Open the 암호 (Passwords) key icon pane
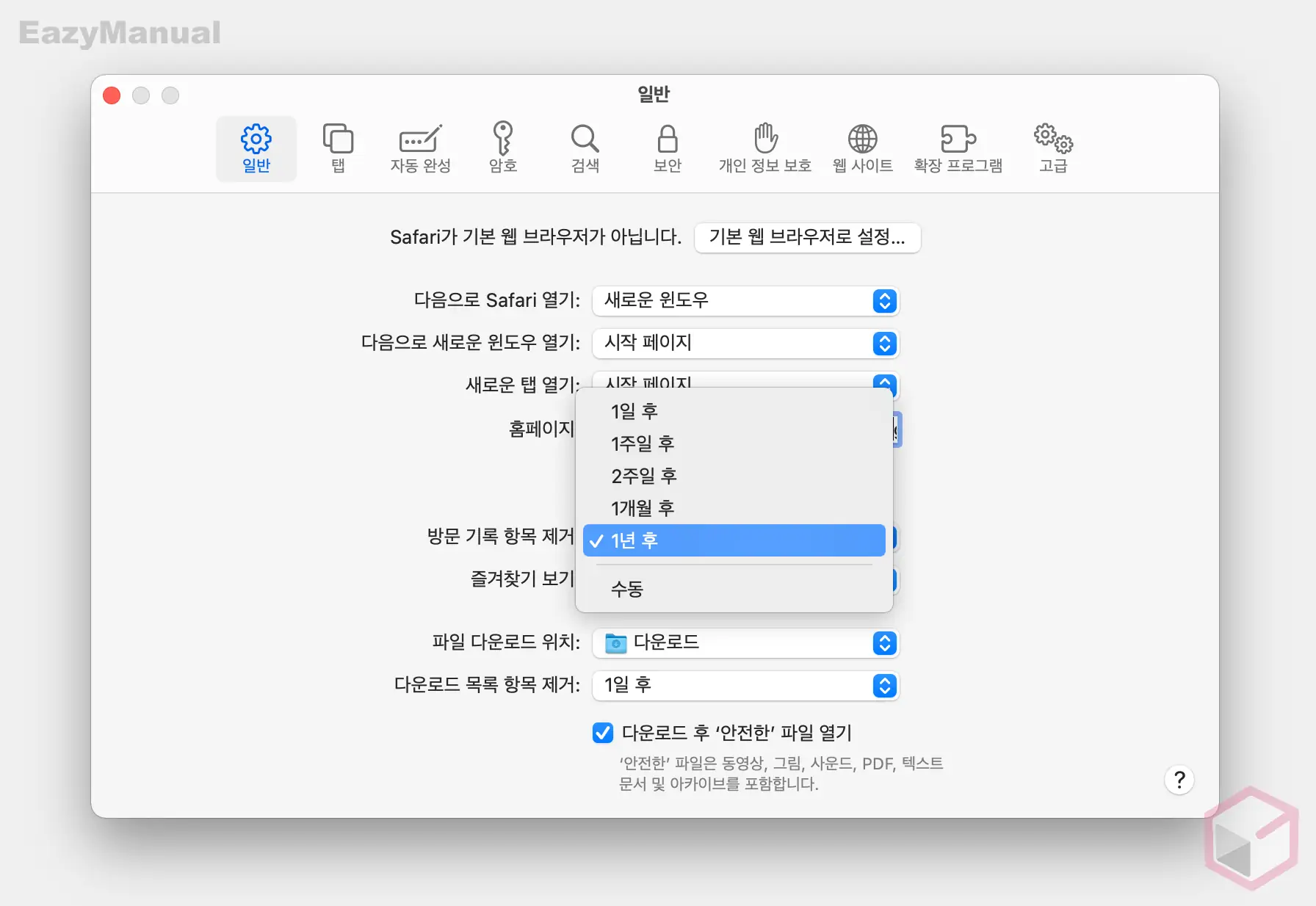The width and height of the screenshot is (1316, 906). pos(503,149)
